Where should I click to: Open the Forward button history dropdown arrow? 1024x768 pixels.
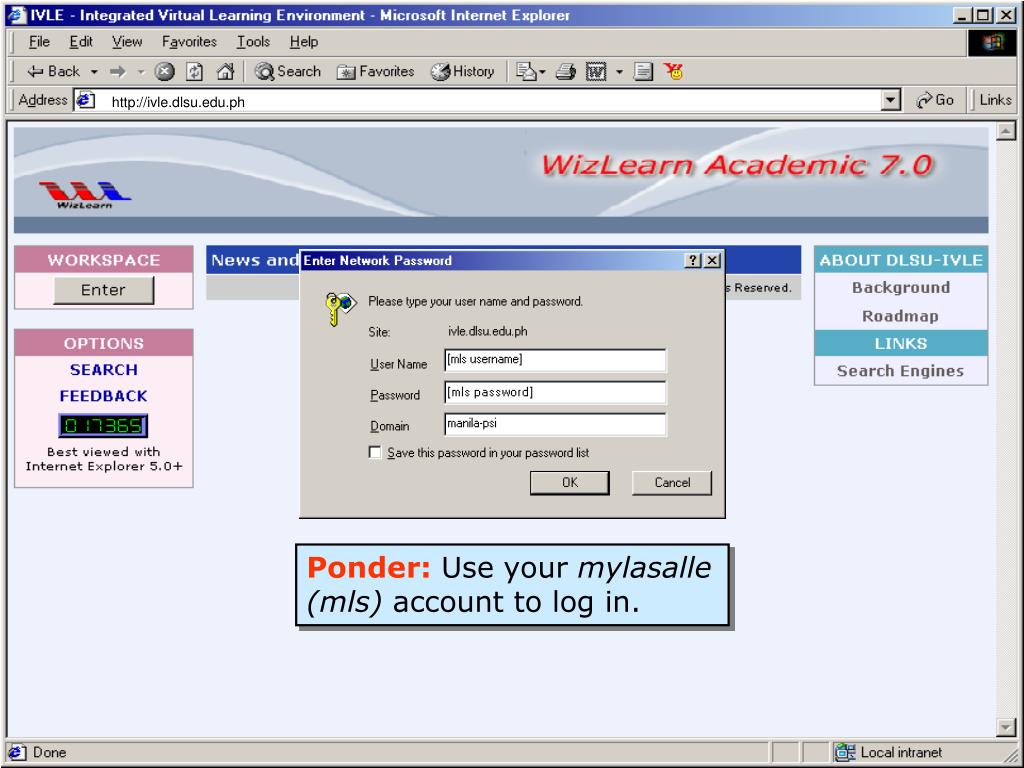(140, 72)
